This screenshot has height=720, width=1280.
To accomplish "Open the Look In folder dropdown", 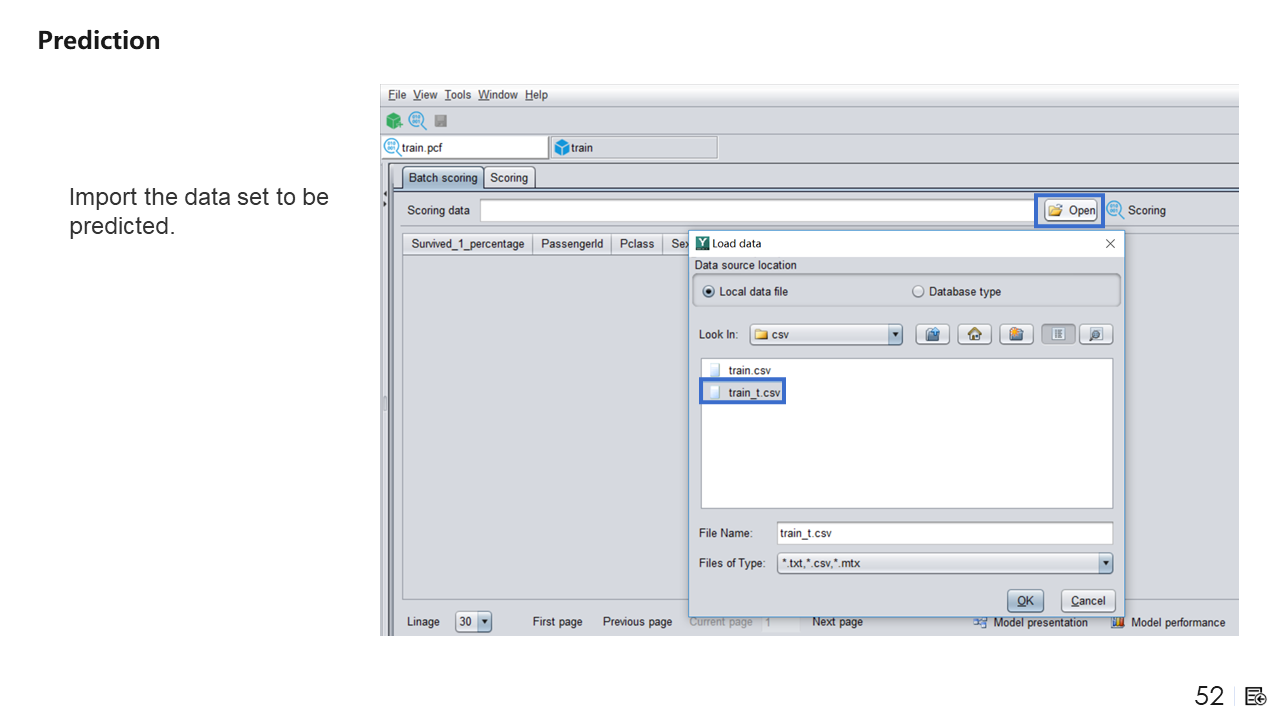I will (x=895, y=335).
